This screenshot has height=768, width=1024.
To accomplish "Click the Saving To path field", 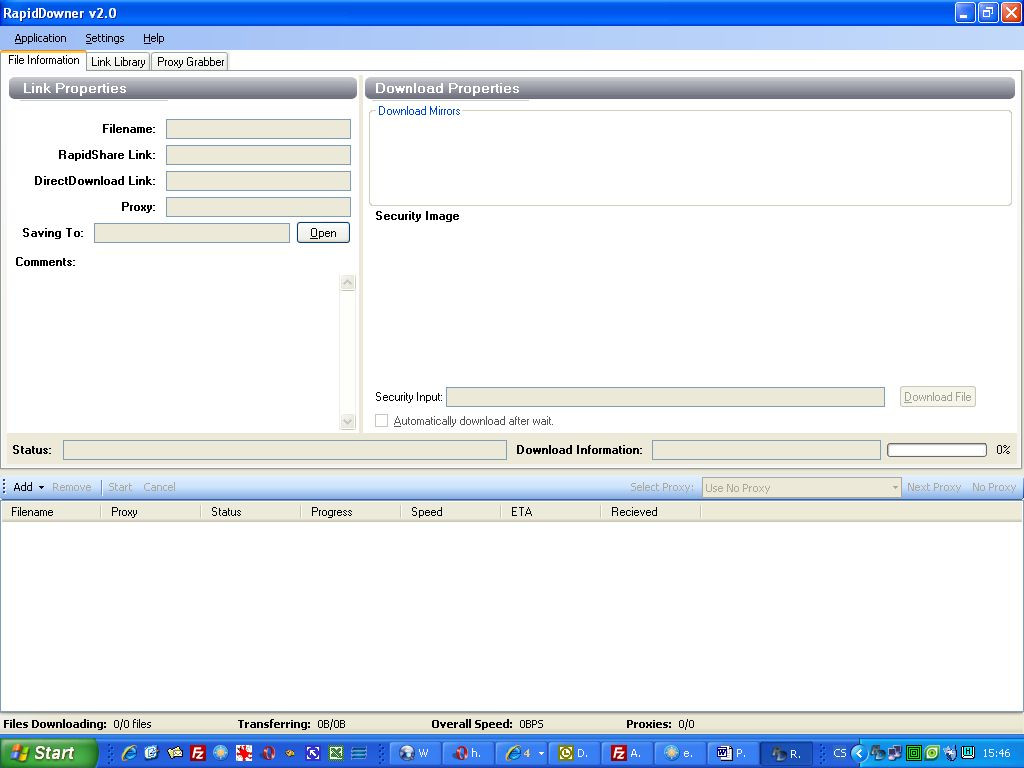I will pos(192,233).
